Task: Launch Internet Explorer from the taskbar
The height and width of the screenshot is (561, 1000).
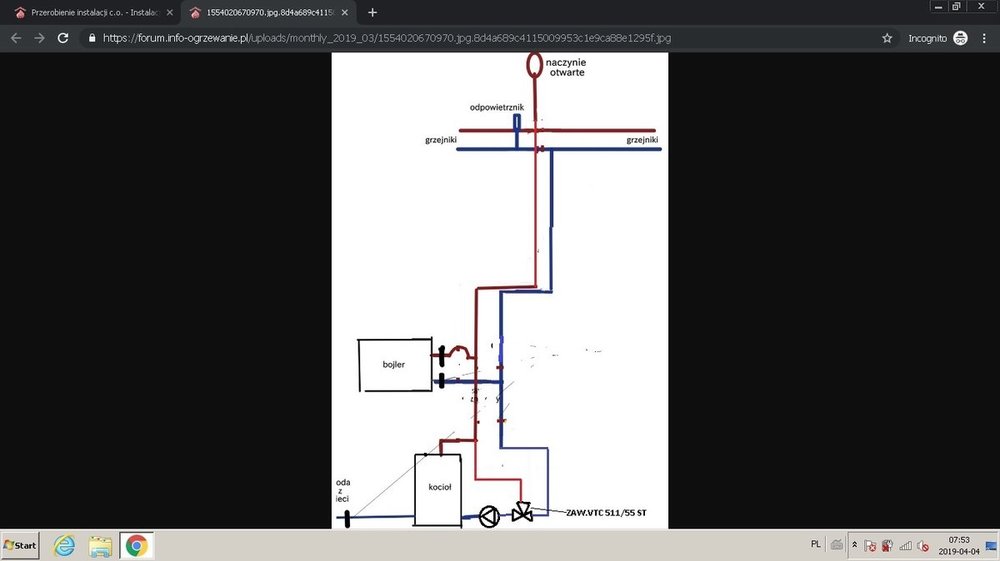Action: (x=65, y=546)
